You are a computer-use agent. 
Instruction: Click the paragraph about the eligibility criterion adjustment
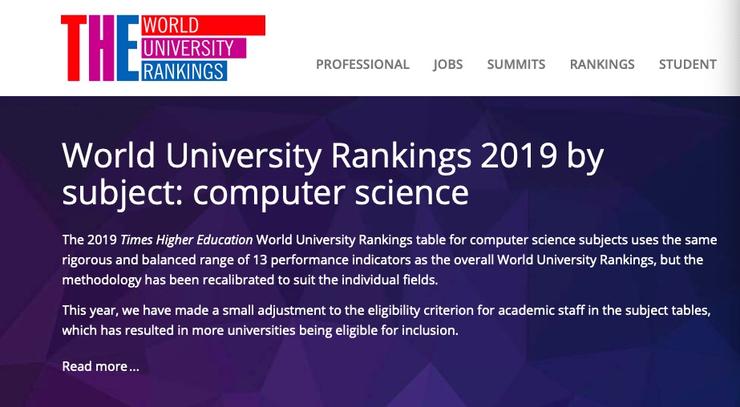click(387, 320)
